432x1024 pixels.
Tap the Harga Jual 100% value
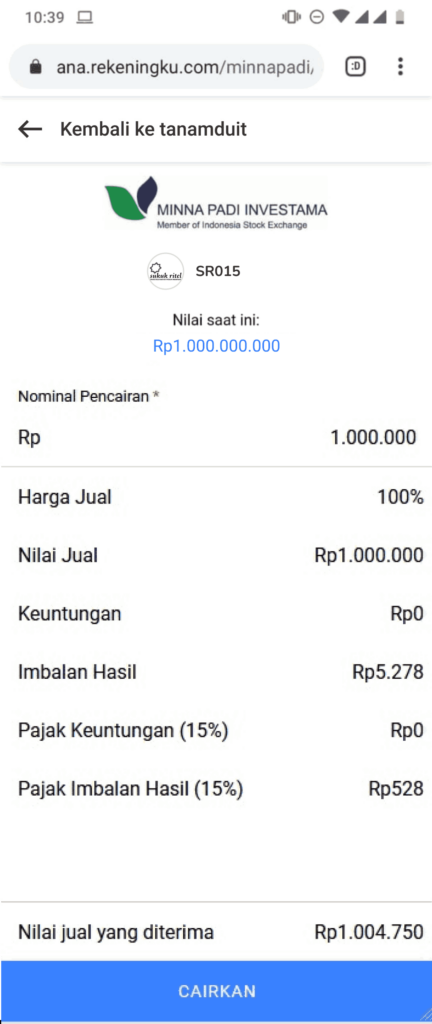[400, 497]
